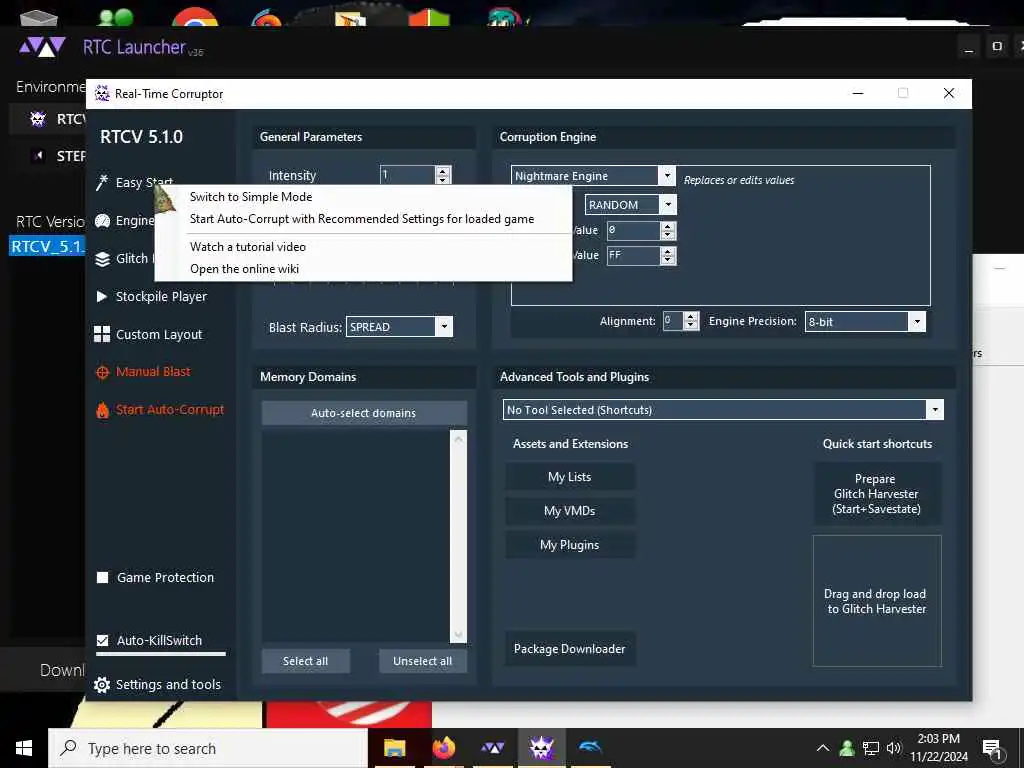
Task: Click the taskbar clock showing 2:03 PM
Action: 938,748
